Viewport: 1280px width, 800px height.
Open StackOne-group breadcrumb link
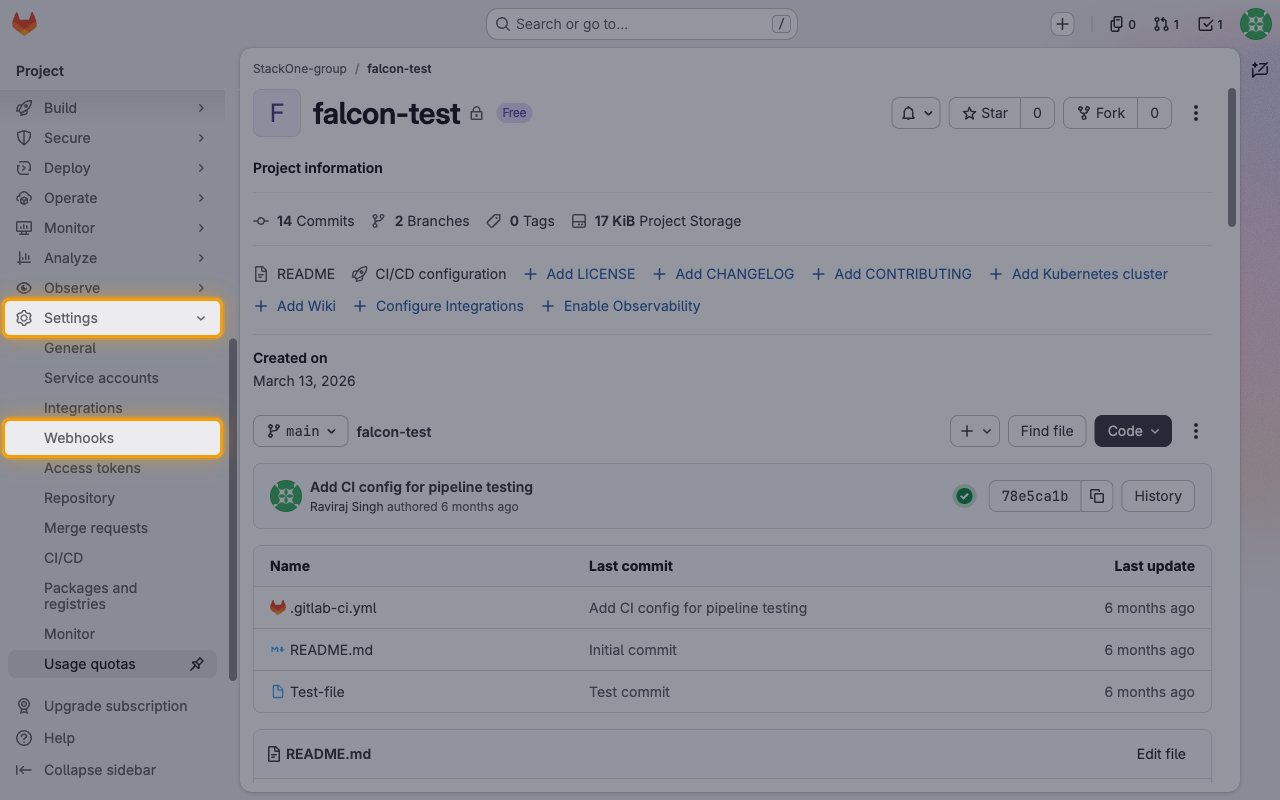300,69
